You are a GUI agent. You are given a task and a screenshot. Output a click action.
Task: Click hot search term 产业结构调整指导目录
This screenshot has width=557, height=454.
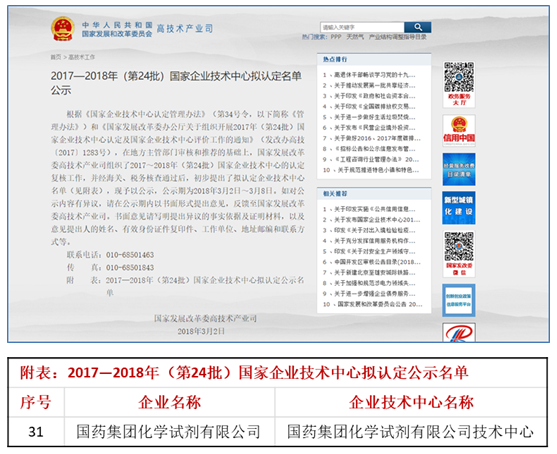click(398, 37)
